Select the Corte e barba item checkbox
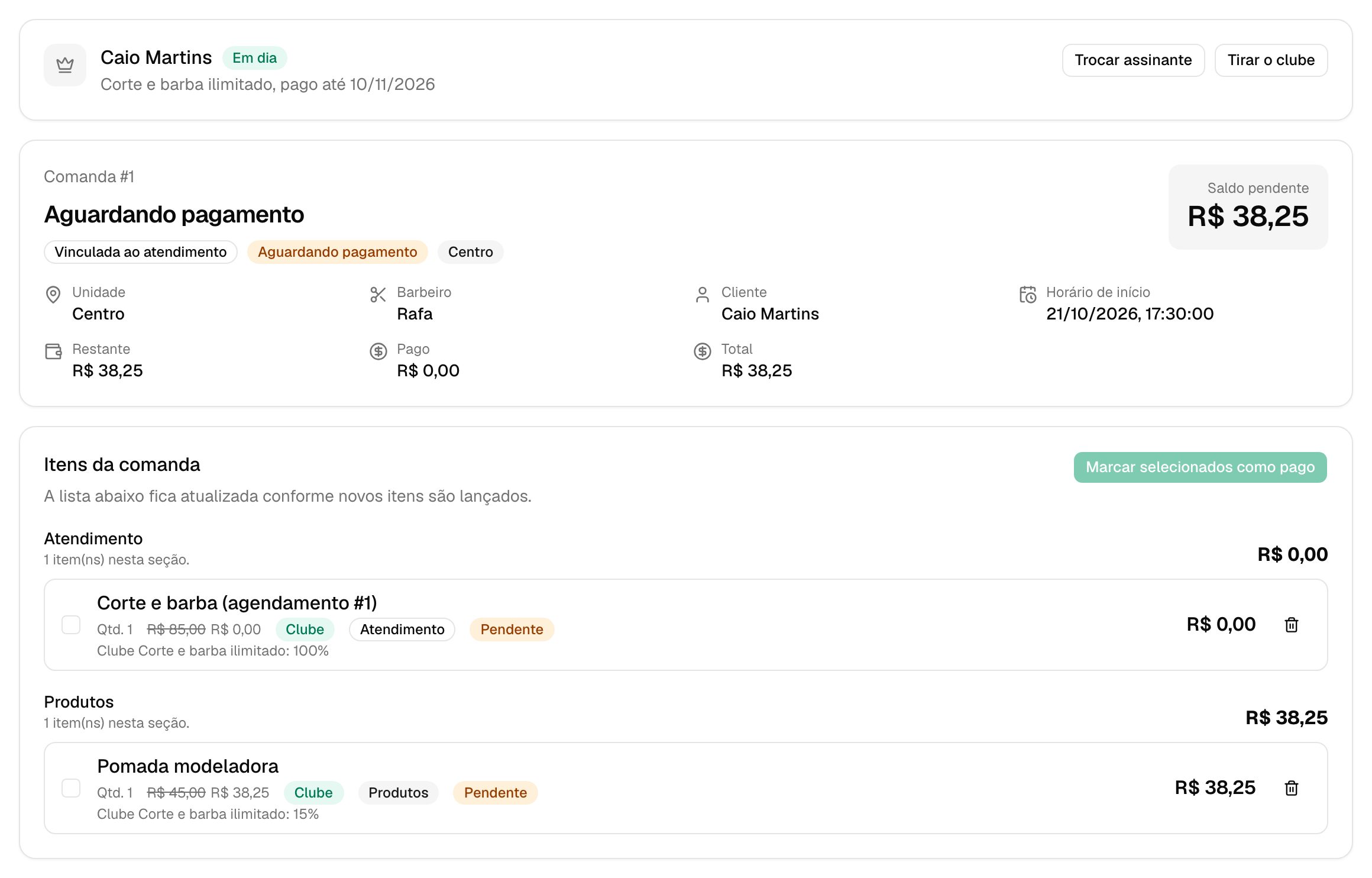Image resolution: width=1372 pixels, height=878 pixels. pos(71,625)
